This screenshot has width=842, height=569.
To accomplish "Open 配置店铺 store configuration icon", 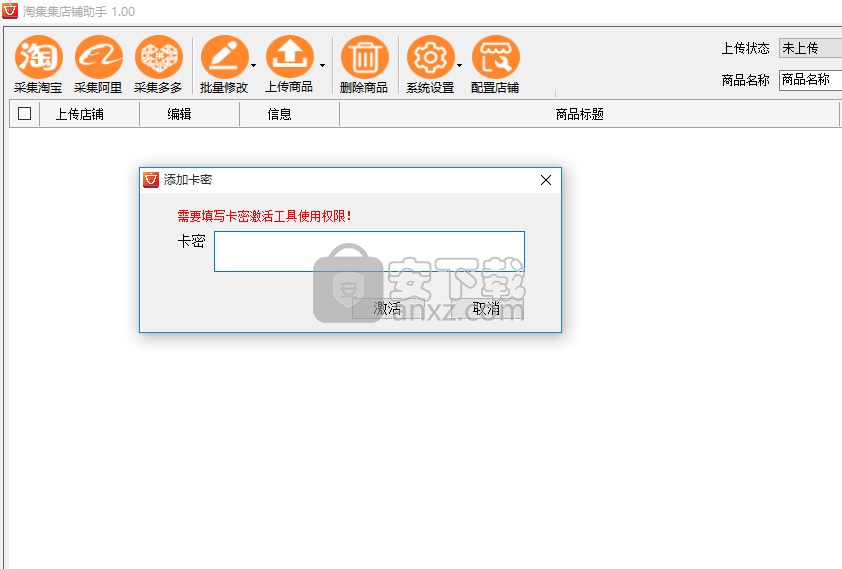I will (495, 64).
